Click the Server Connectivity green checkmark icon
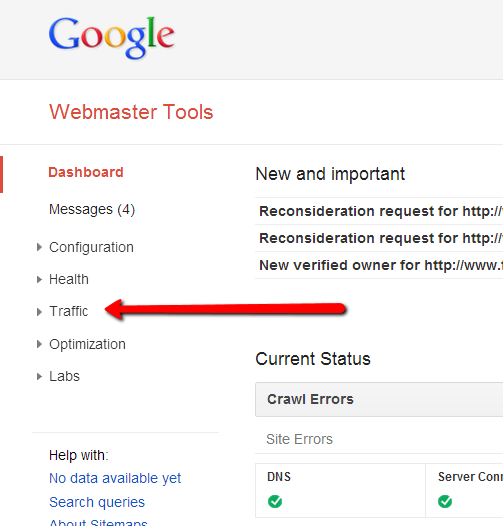Image resolution: width=503 pixels, height=526 pixels. click(445, 502)
